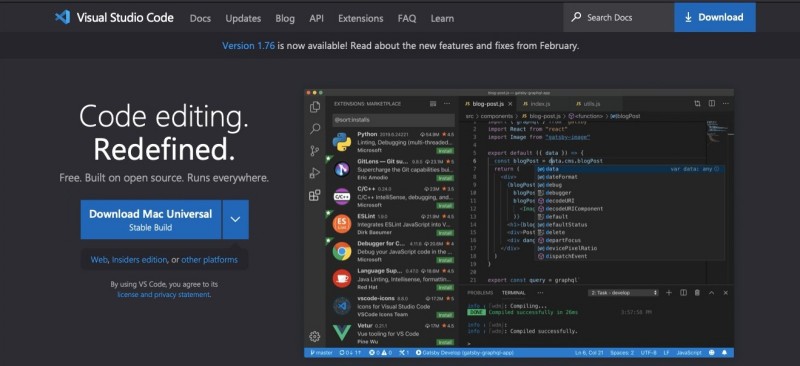Screen dimensions: 800x366
Task: Click the open changes icon in editor toolbar
Action: pos(697,104)
